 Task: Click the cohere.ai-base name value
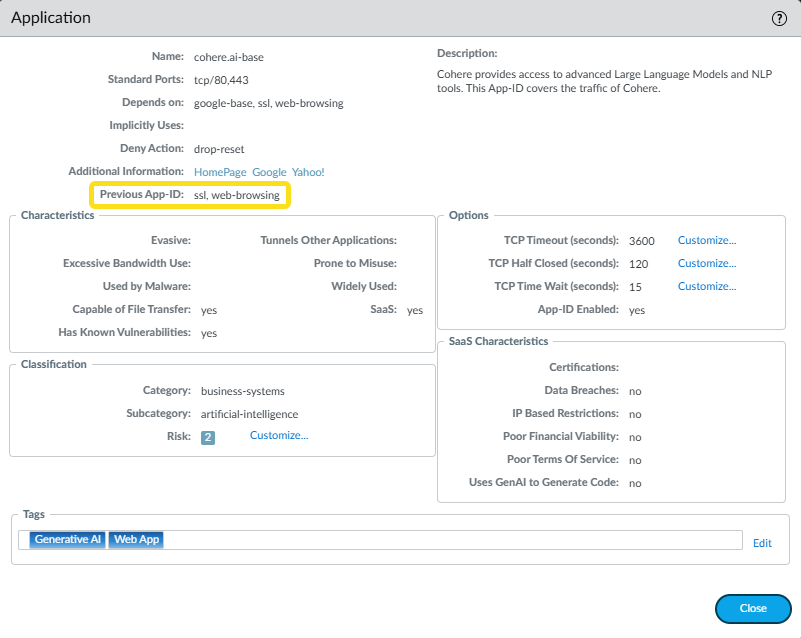(x=231, y=57)
